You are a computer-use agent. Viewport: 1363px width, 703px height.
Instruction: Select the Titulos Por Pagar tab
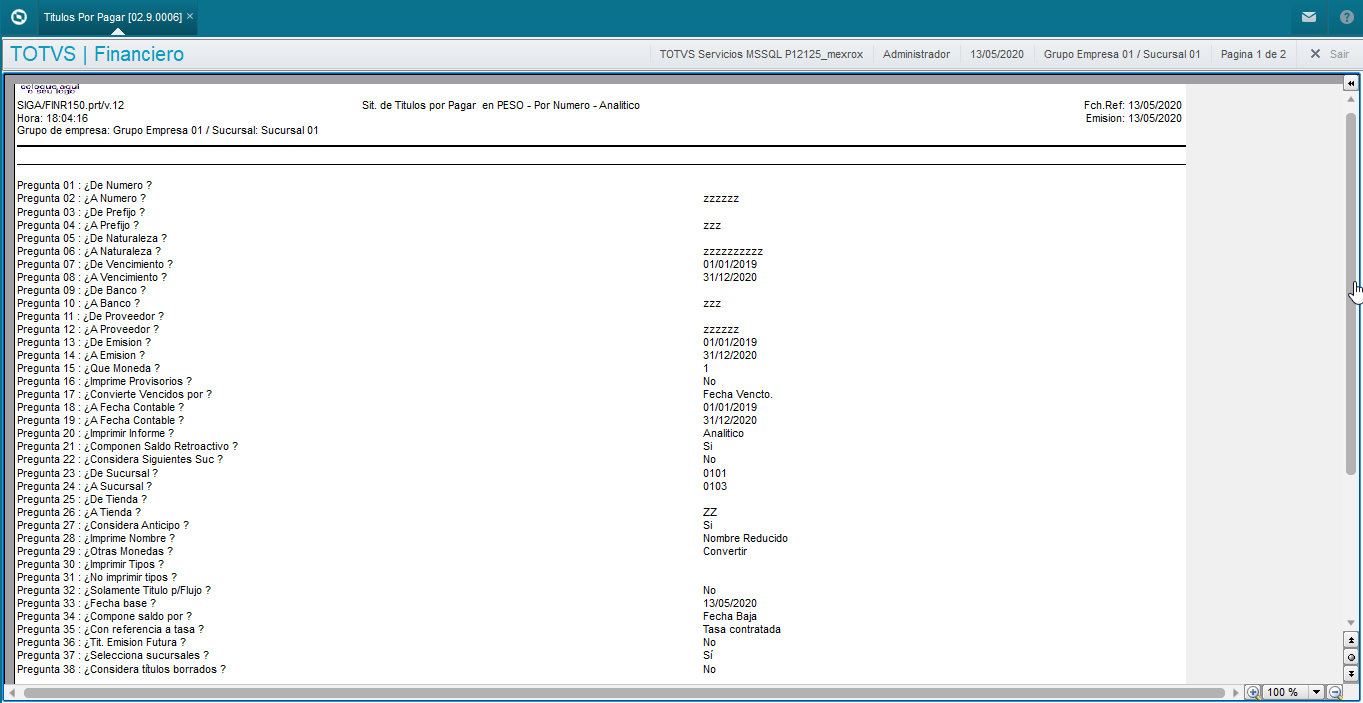(111, 17)
